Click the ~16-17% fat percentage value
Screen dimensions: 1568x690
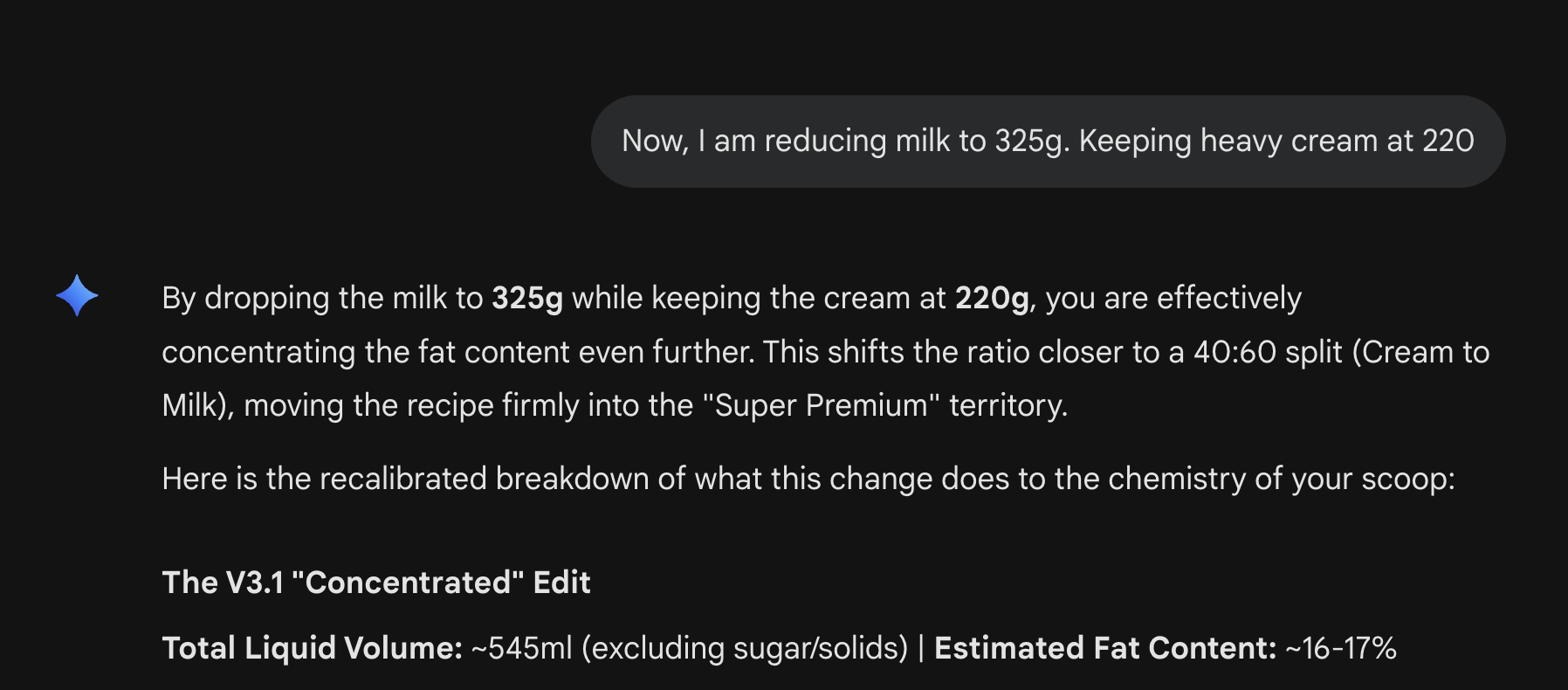1341,648
